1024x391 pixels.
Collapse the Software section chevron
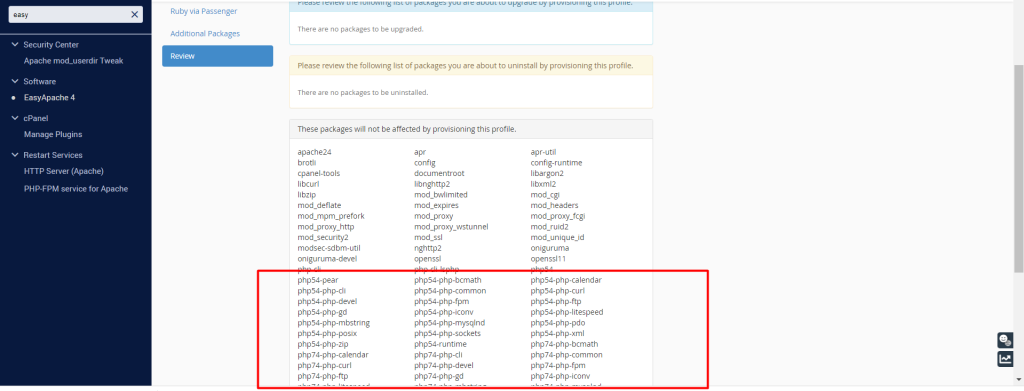click(x=14, y=82)
